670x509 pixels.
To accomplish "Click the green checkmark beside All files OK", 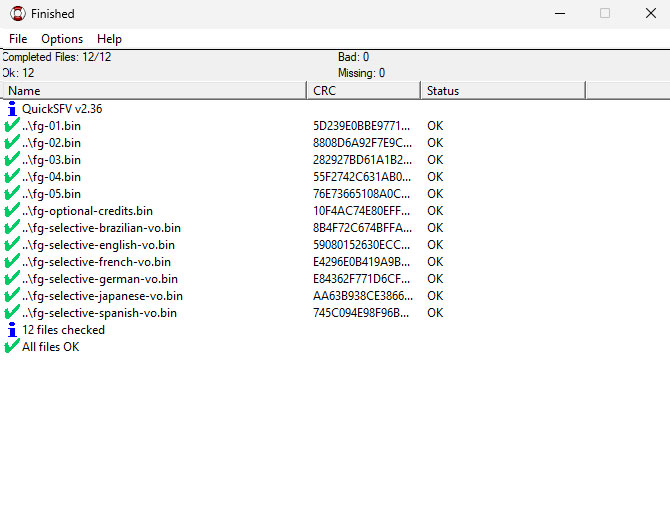I will pyautogui.click(x=12, y=347).
